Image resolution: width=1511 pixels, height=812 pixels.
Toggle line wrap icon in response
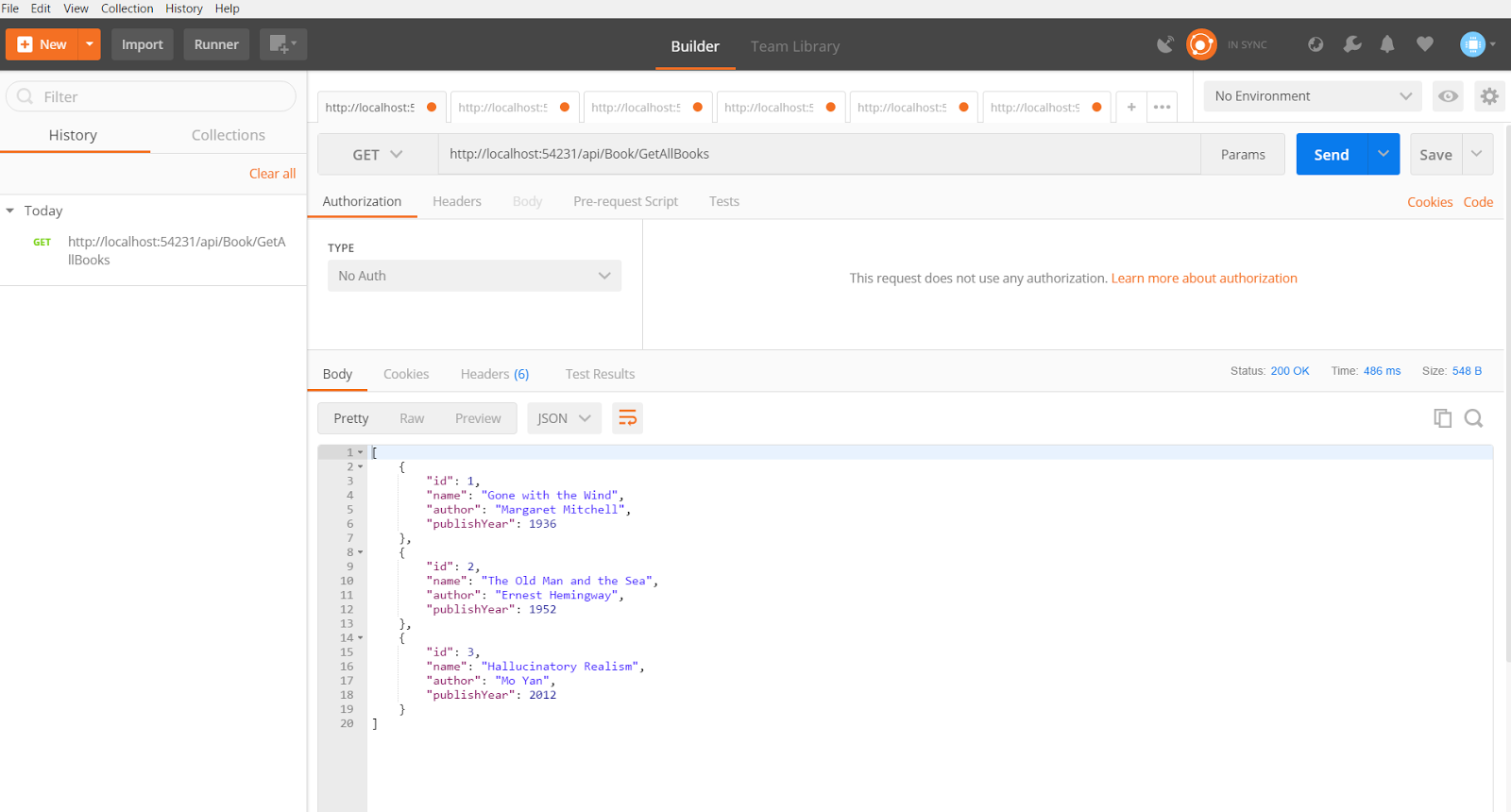point(628,418)
